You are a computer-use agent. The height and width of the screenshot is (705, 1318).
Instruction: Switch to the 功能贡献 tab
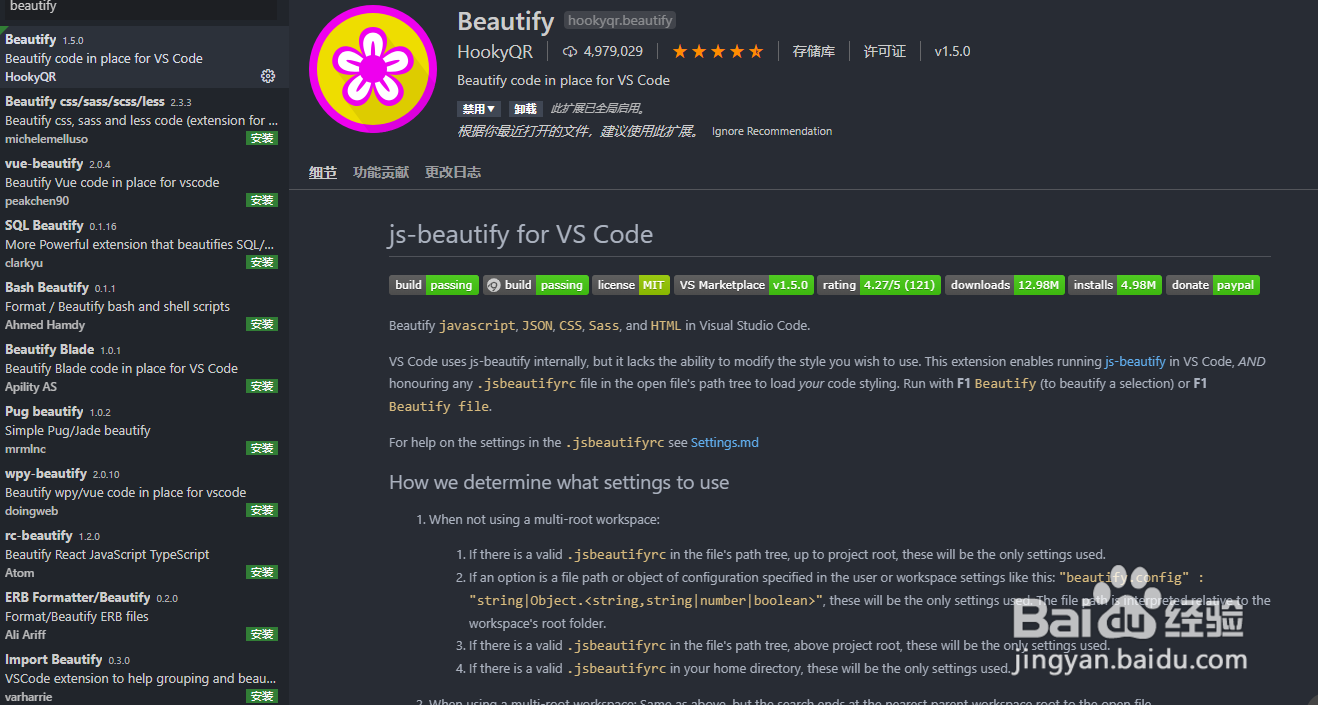pyautogui.click(x=381, y=172)
